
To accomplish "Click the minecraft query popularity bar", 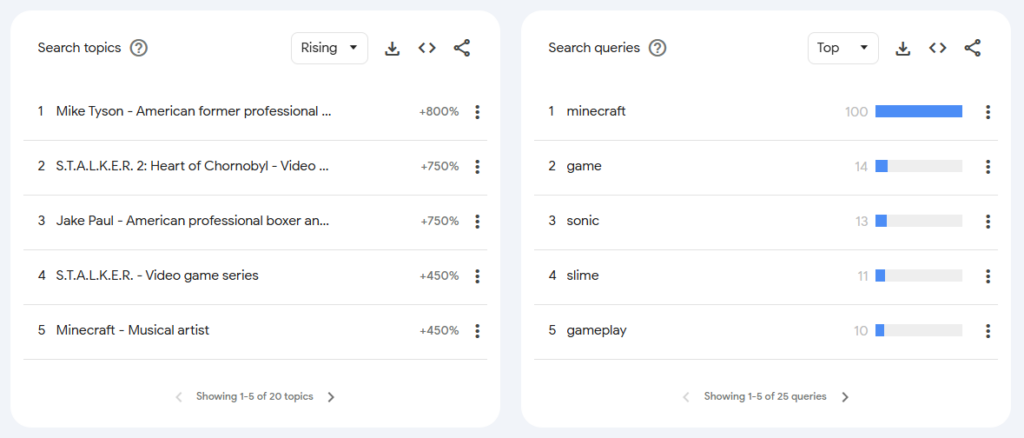I will [919, 112].
